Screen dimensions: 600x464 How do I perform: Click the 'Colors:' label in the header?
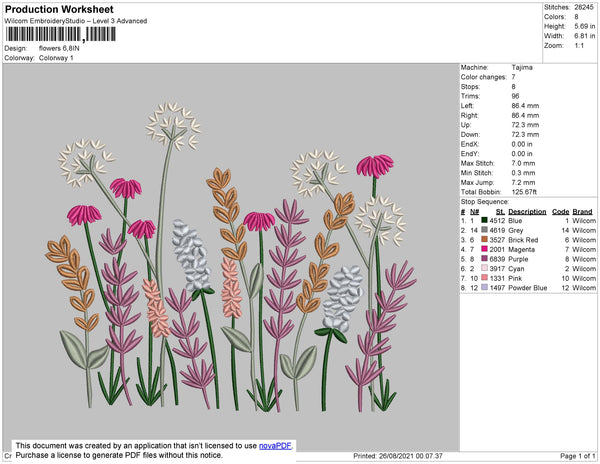tap(554, 17)
